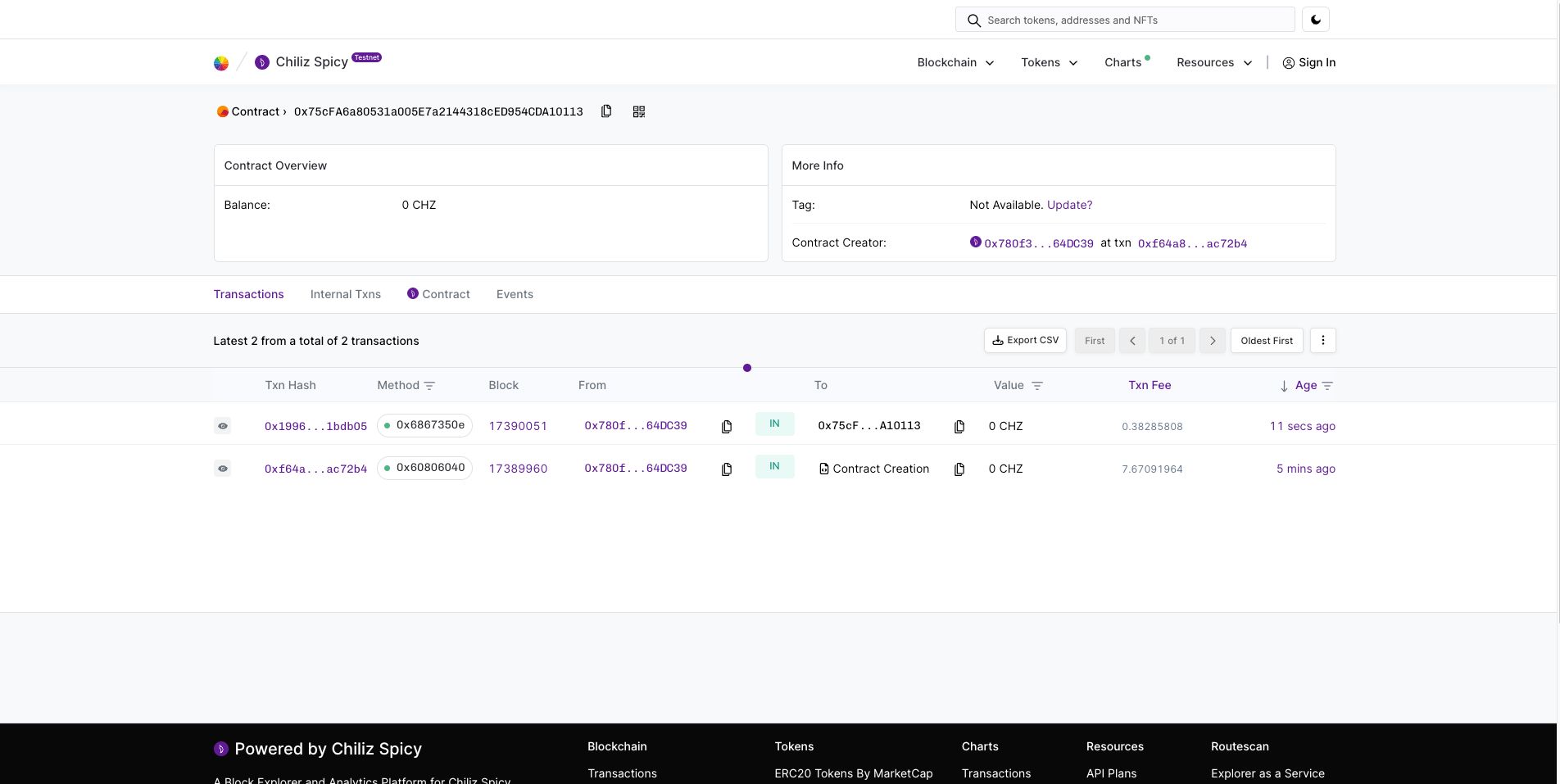
Task: Copy the Contract Creation To address
Action: [x=959, y=469]
